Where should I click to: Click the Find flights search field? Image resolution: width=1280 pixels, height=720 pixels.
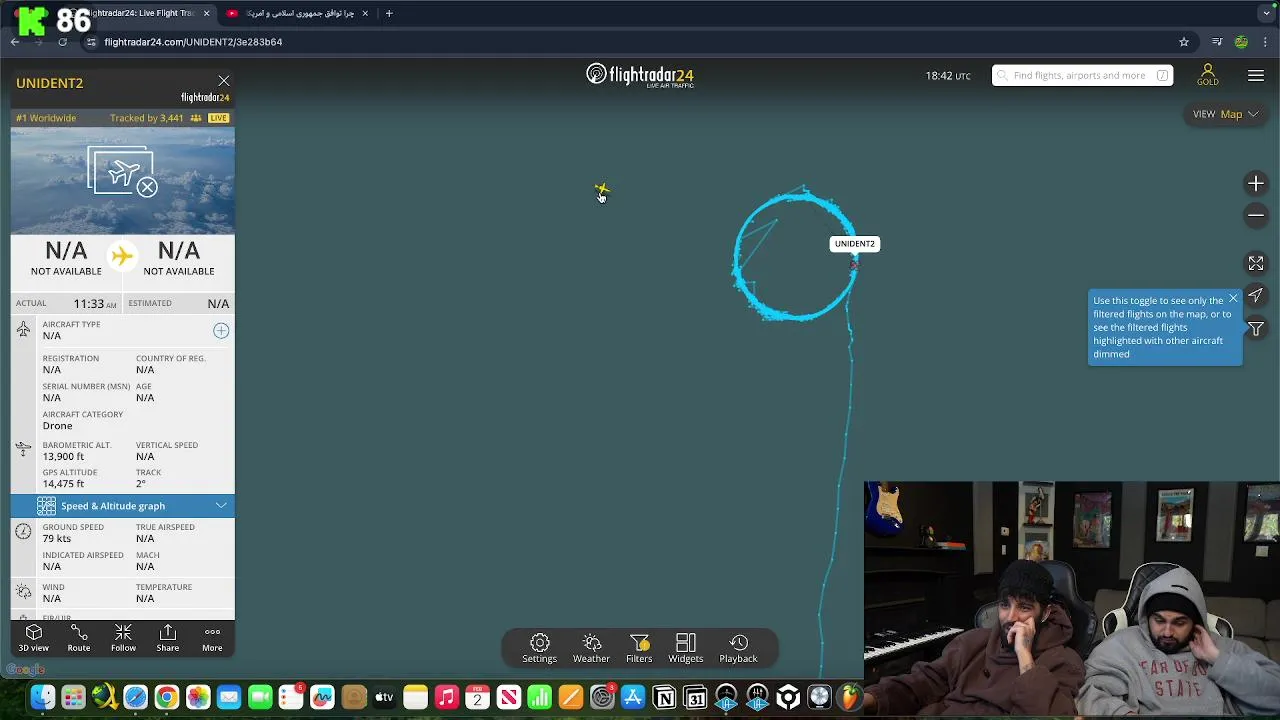click(1082, 75)
